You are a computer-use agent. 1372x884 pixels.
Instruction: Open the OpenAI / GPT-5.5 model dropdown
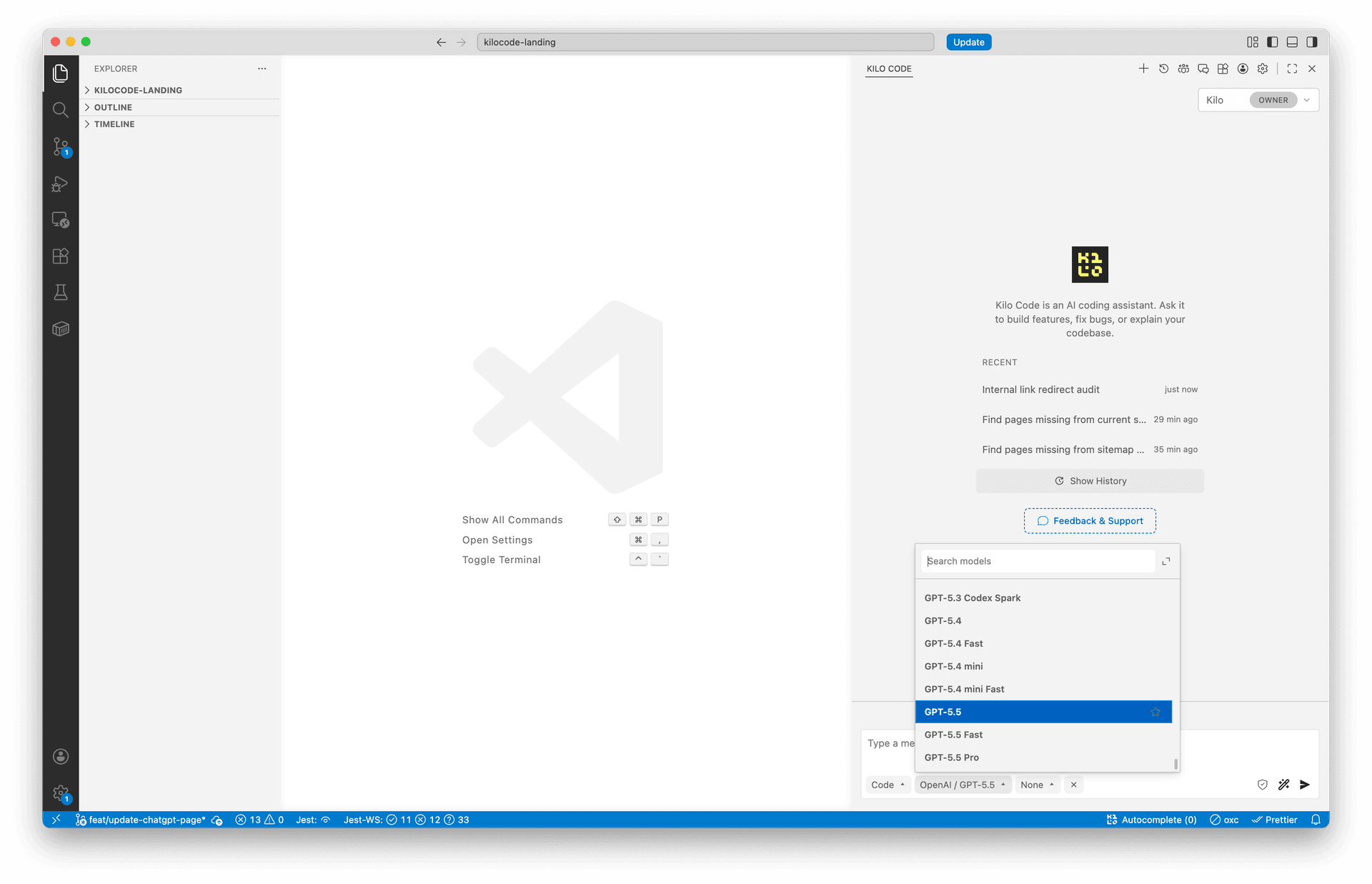[x=963, y=785]
